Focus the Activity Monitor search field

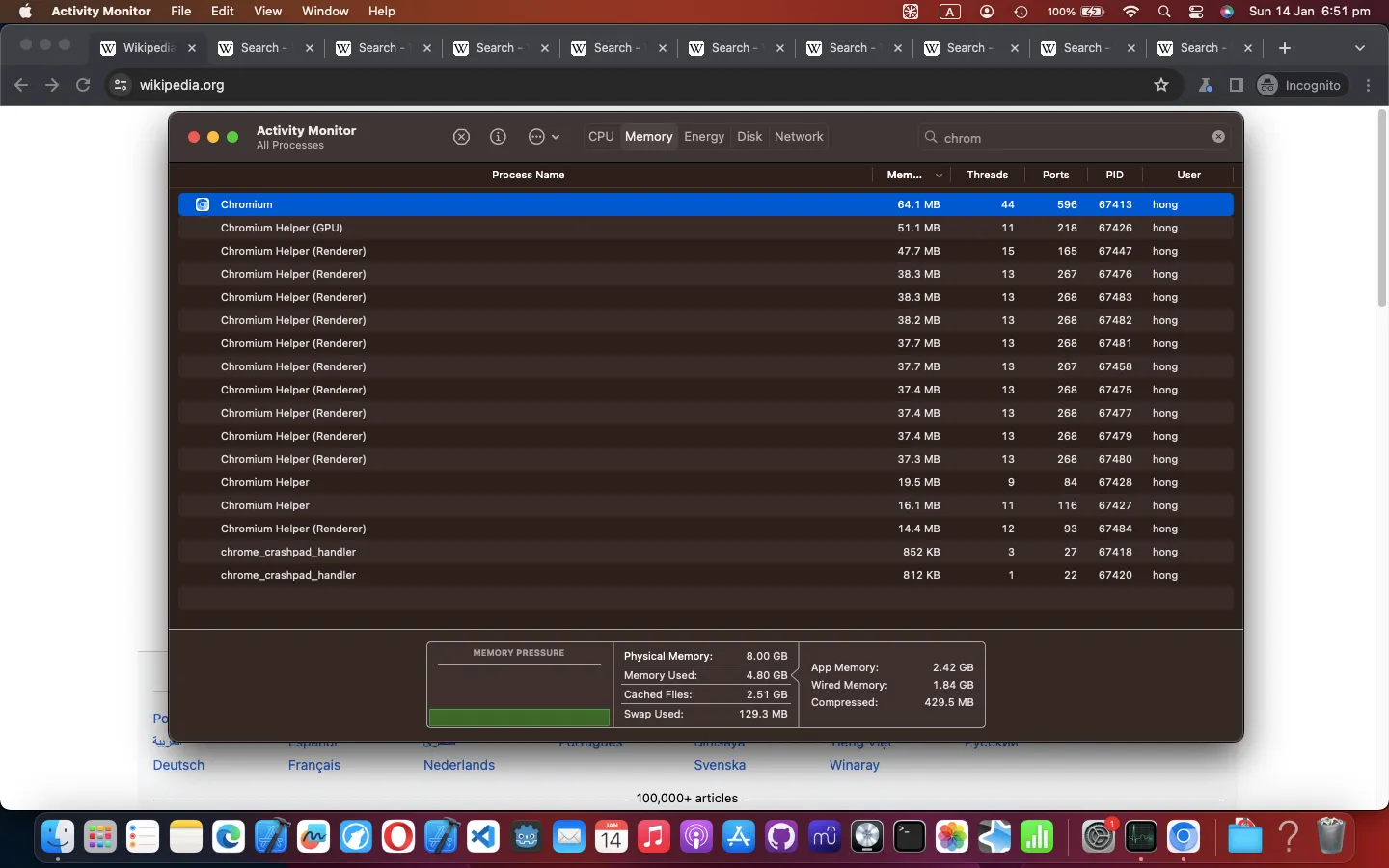tap(1074, 137)
